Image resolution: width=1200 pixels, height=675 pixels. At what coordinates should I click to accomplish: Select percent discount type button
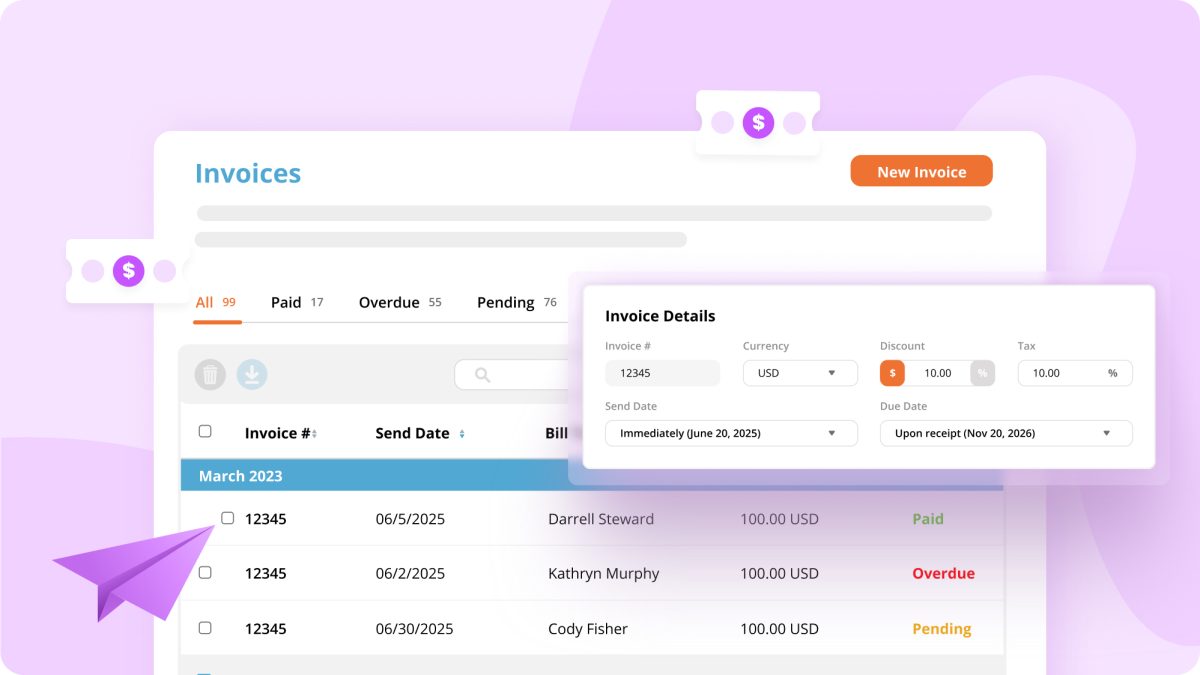982,373
